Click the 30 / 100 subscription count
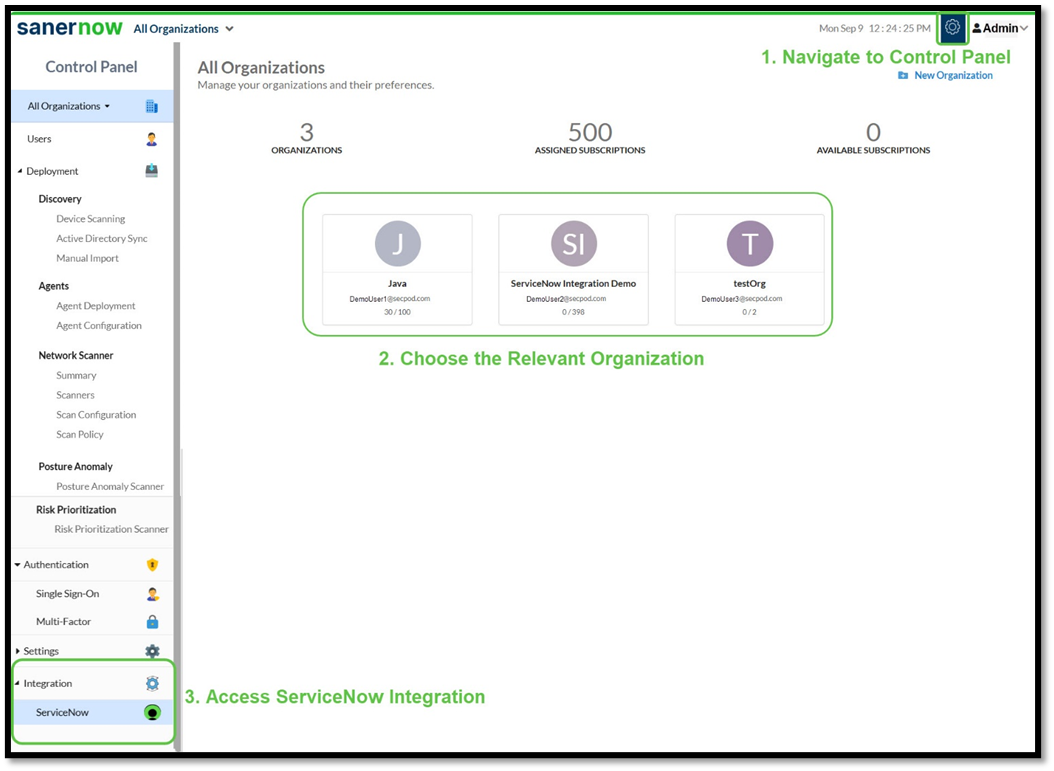The height and width of the screenshot is (771, 1054). coord(397,312)
